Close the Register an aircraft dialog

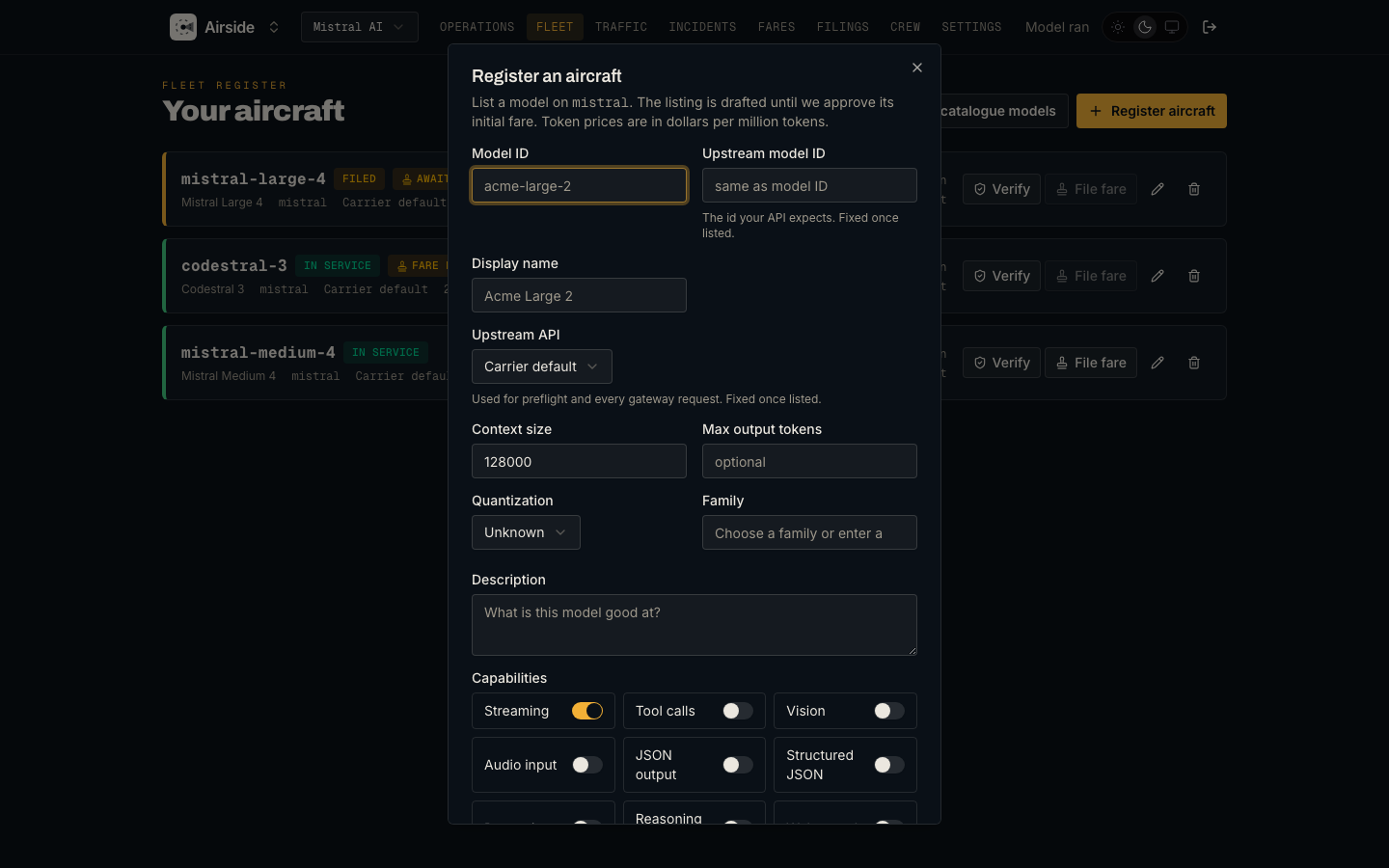point(917,68)
